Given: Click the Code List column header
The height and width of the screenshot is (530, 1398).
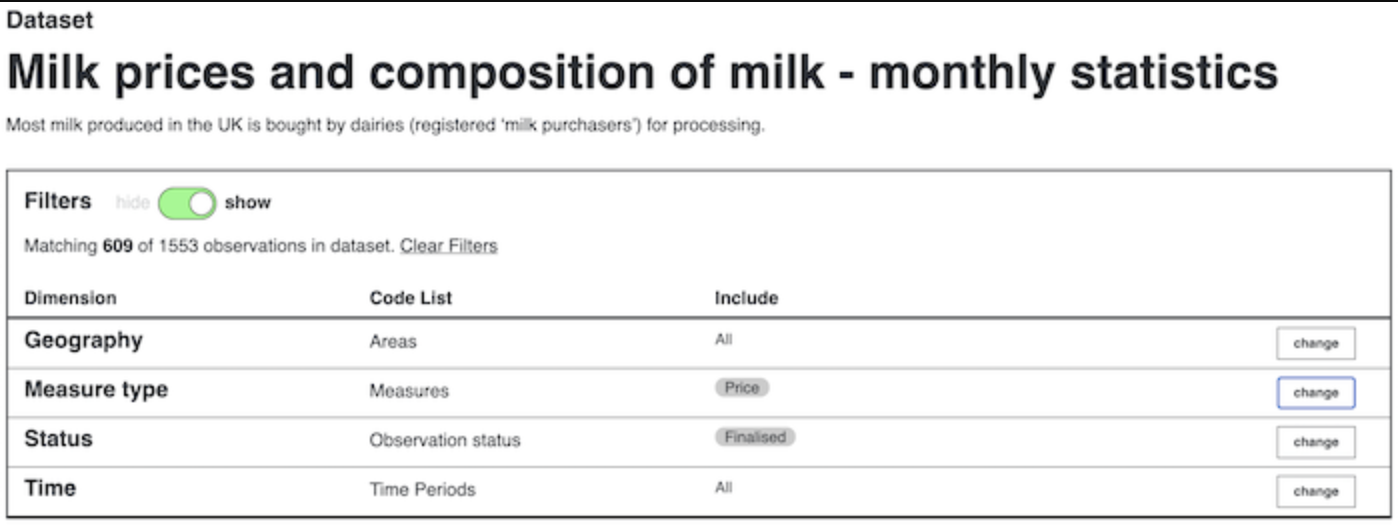Looking at the screenshot, I should click(411, 298).
